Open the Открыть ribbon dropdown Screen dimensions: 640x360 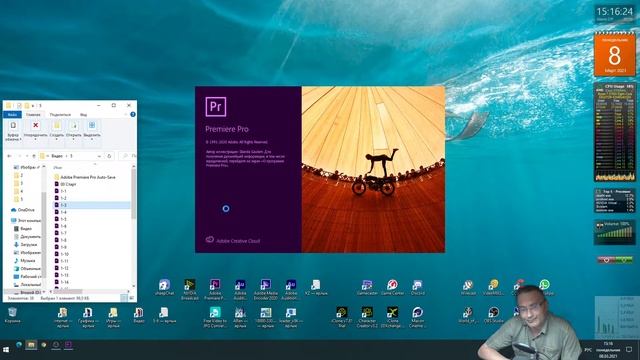pos(74,131)
